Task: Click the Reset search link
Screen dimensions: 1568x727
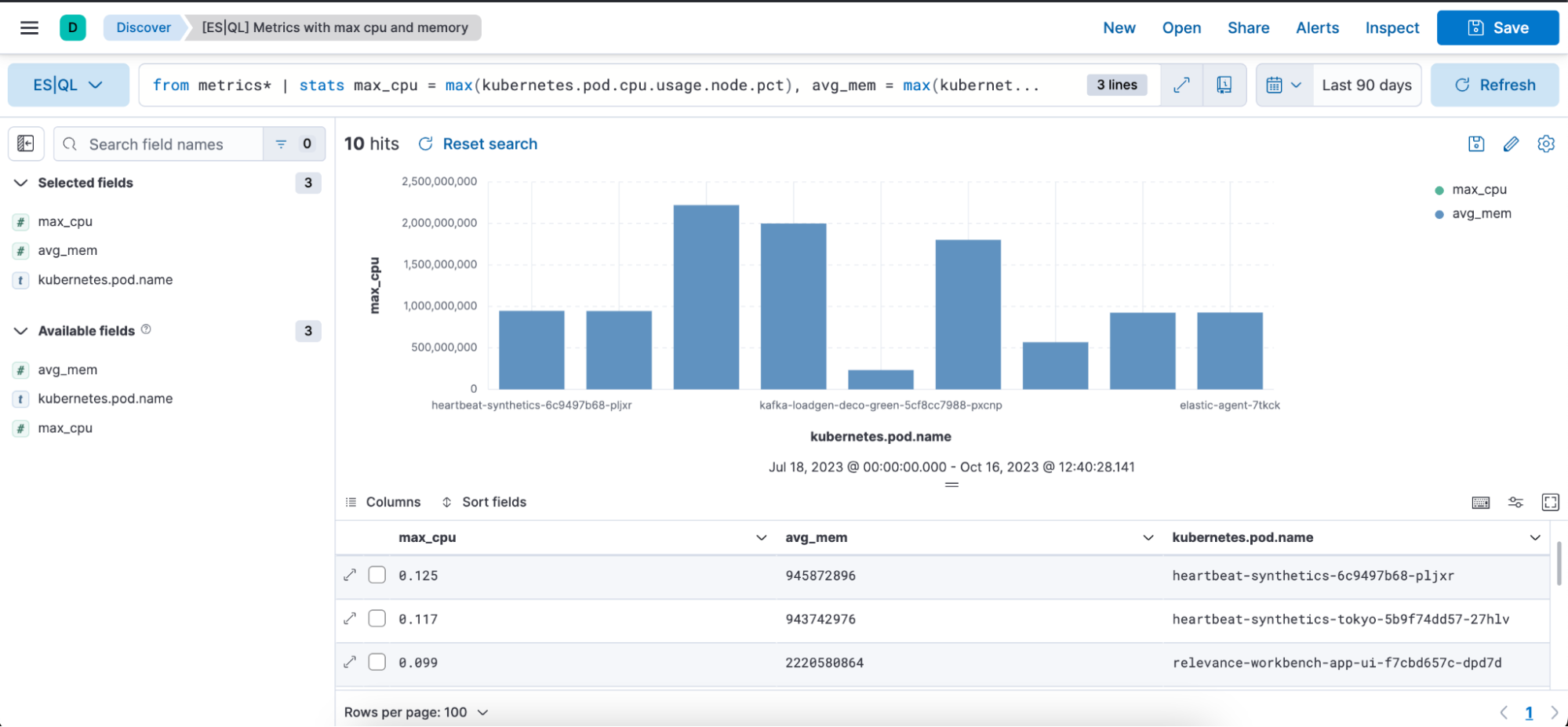Action: coord(489,144)
